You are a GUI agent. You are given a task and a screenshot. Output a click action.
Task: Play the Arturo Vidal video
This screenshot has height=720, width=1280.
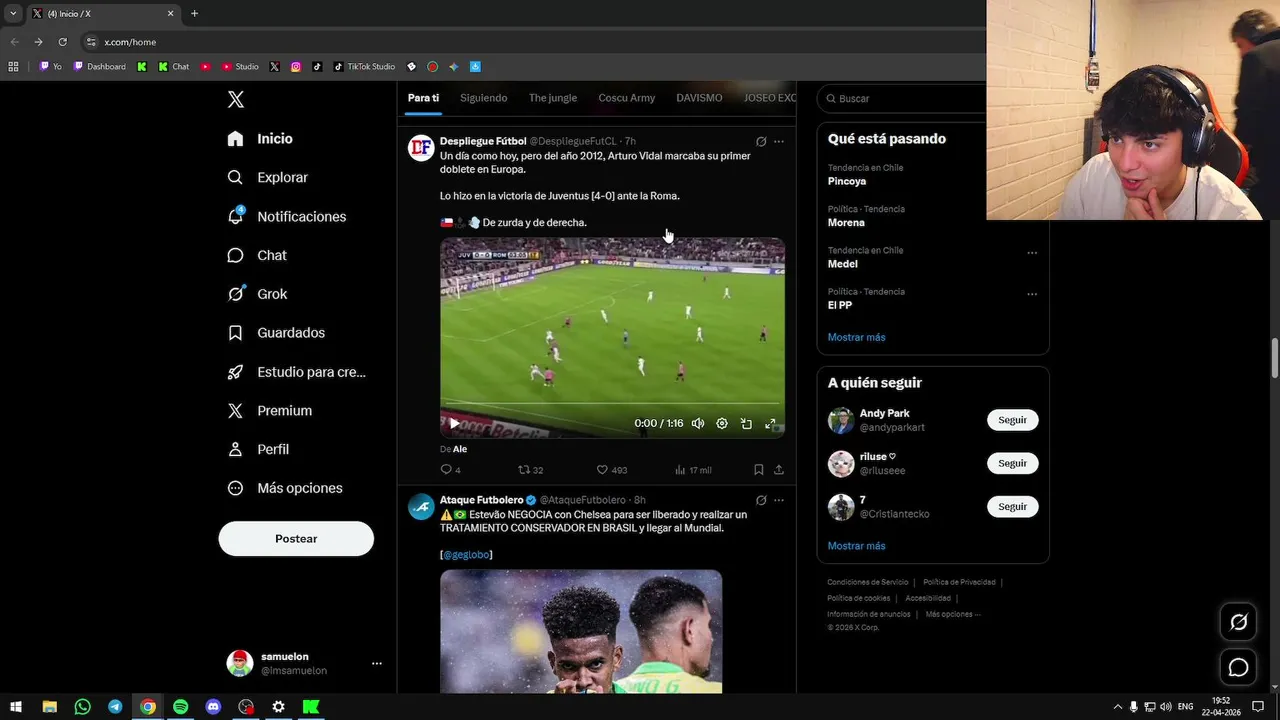coord(454,423)
